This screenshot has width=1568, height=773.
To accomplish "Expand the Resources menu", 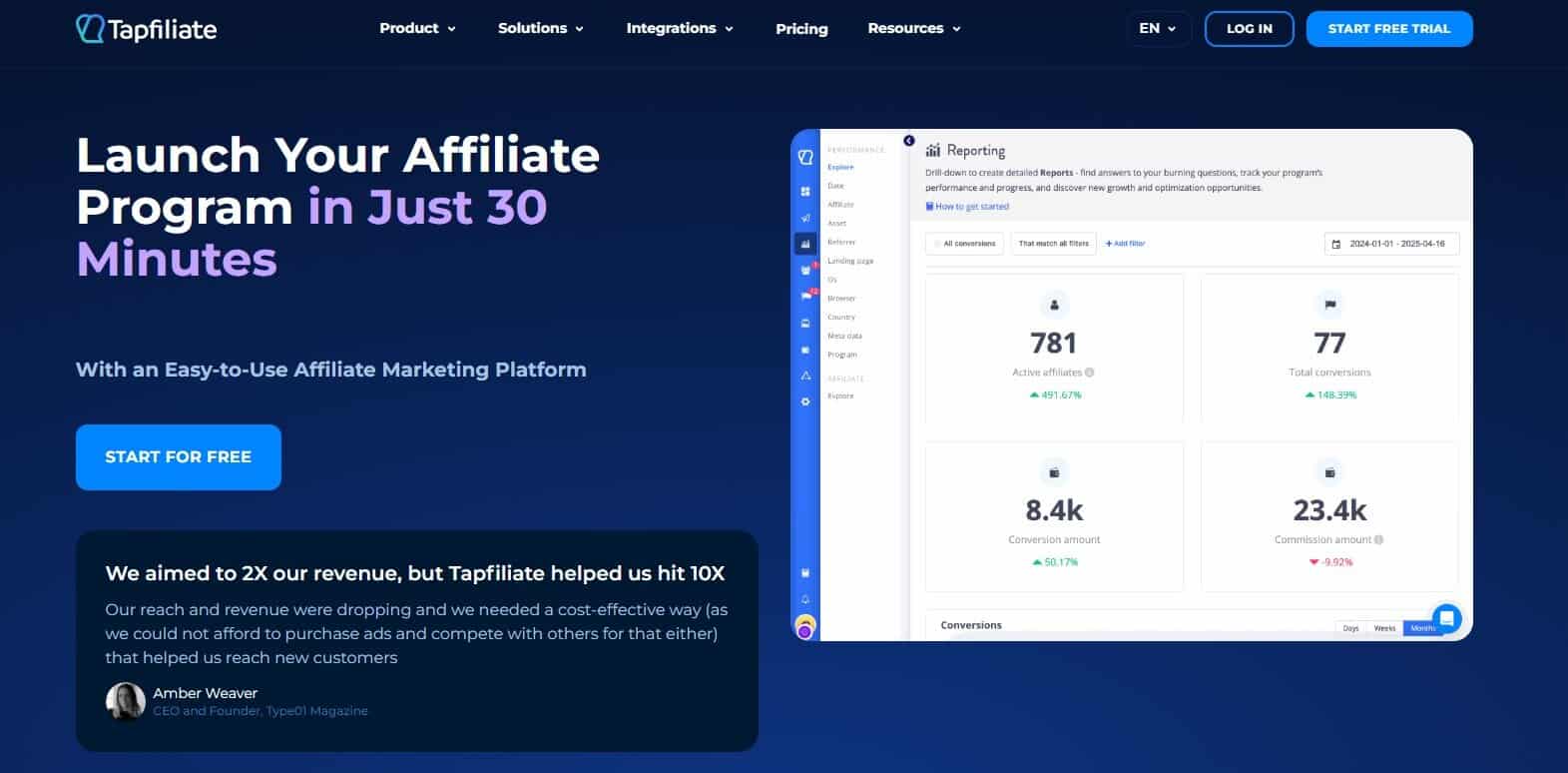I will click(914, 28).
